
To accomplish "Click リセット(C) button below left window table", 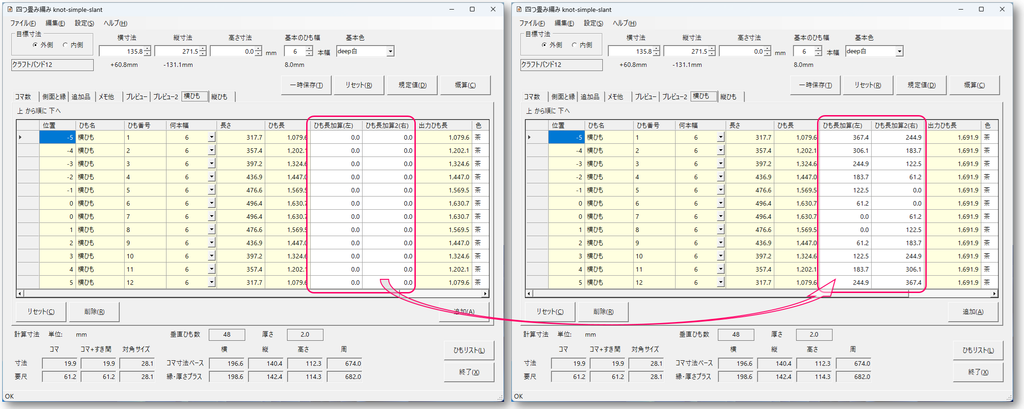I will point(40,312).
